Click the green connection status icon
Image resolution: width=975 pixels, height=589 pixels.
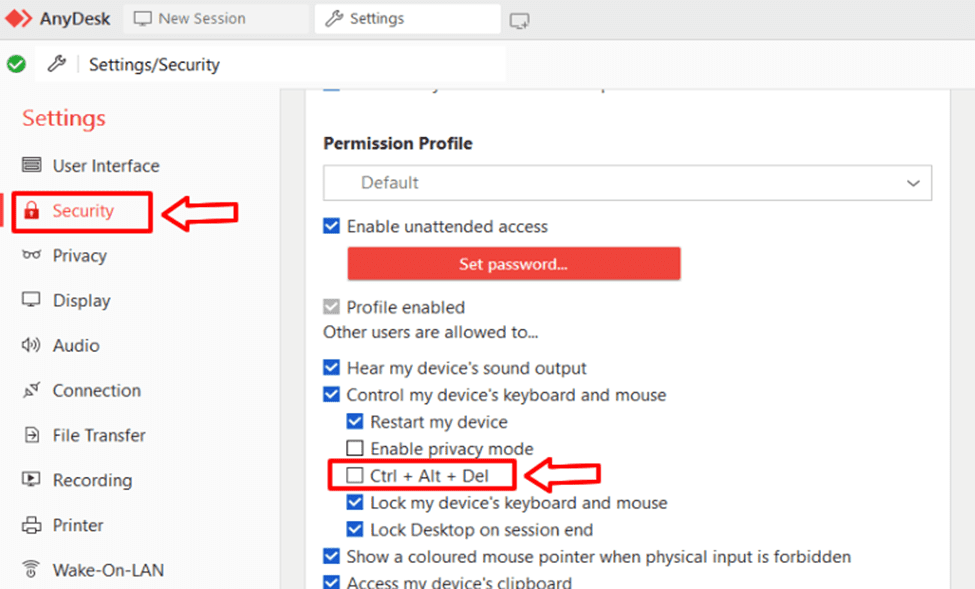tap(16, 64)
